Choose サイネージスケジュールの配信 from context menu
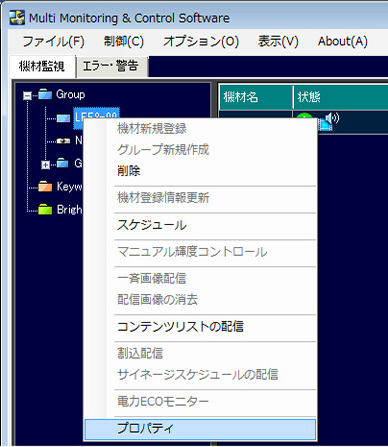Screen dimensions: 388x447 coord(200,375)
